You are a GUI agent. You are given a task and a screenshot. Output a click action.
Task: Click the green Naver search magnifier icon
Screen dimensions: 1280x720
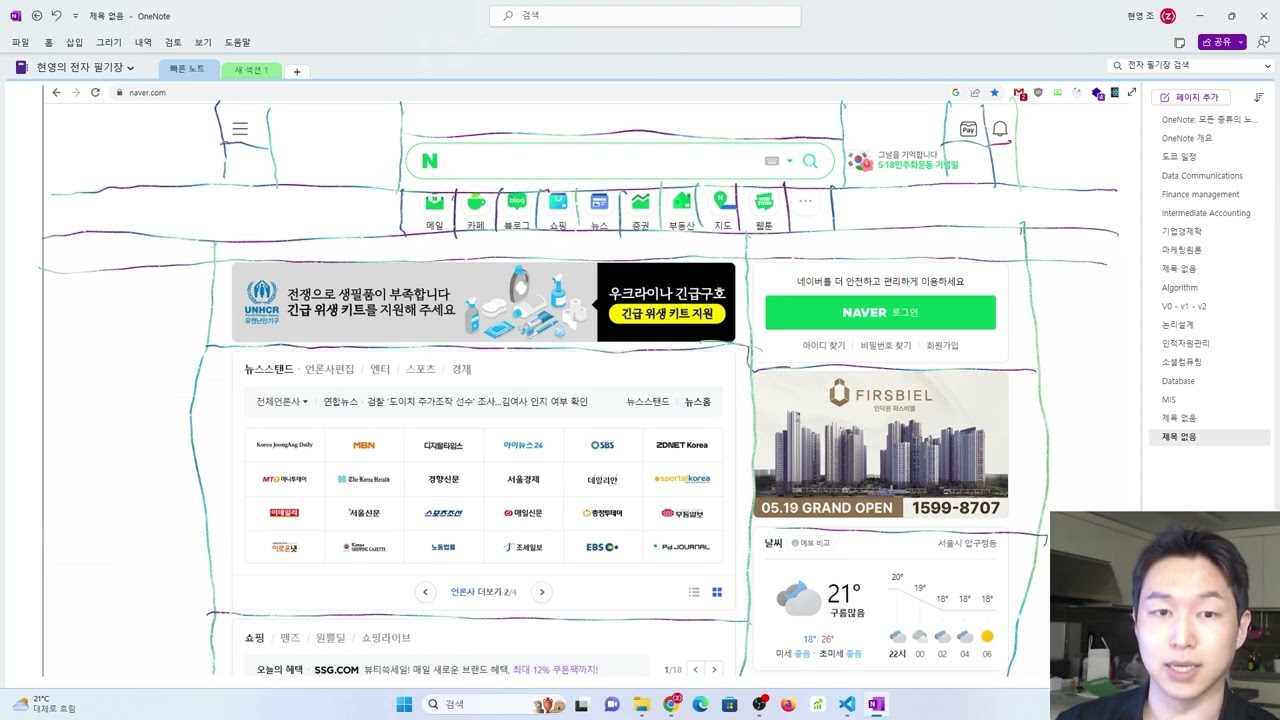pyautogui.click(x=810, y=161)
